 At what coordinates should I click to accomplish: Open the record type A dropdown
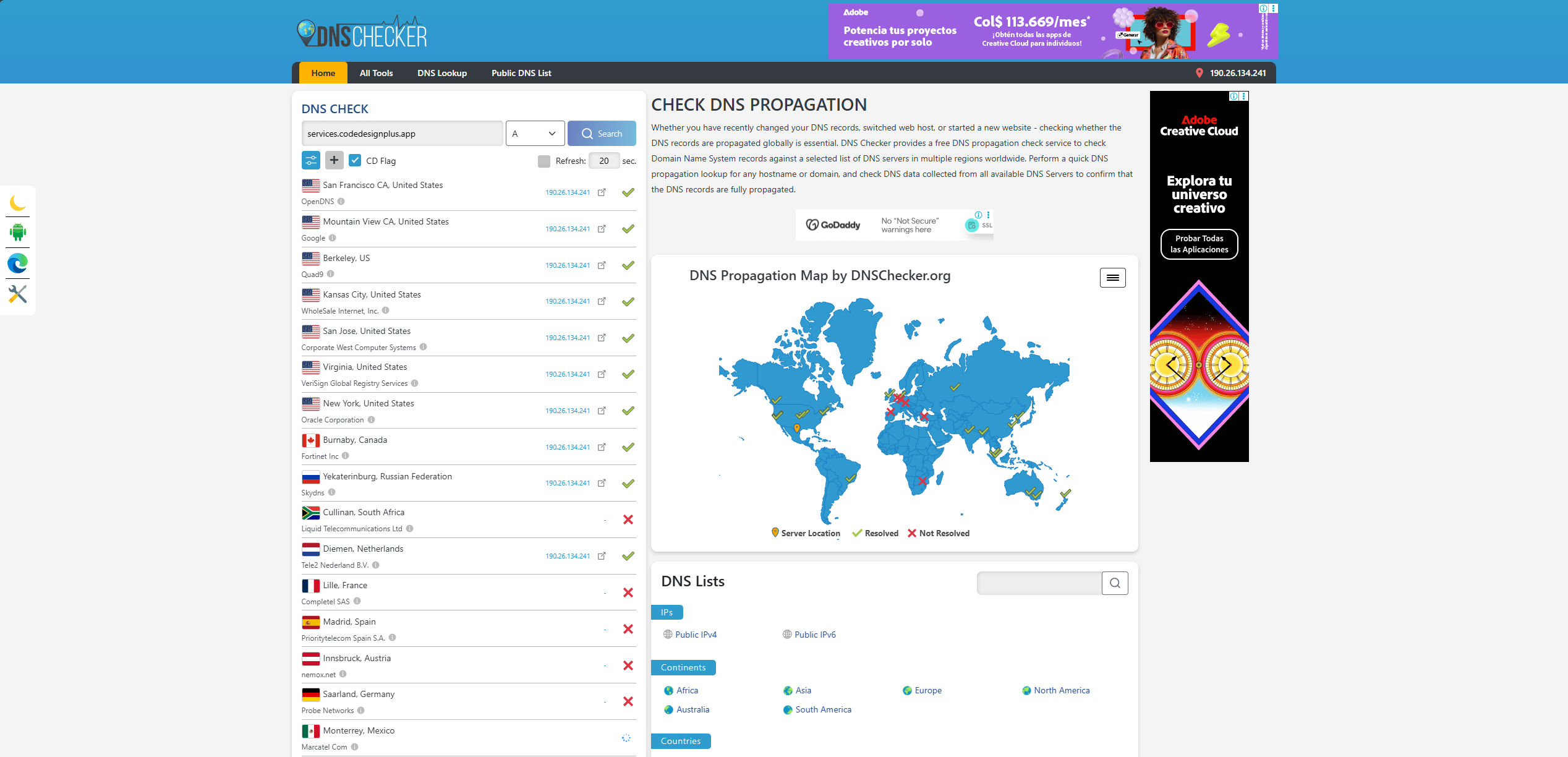point(535,134)
